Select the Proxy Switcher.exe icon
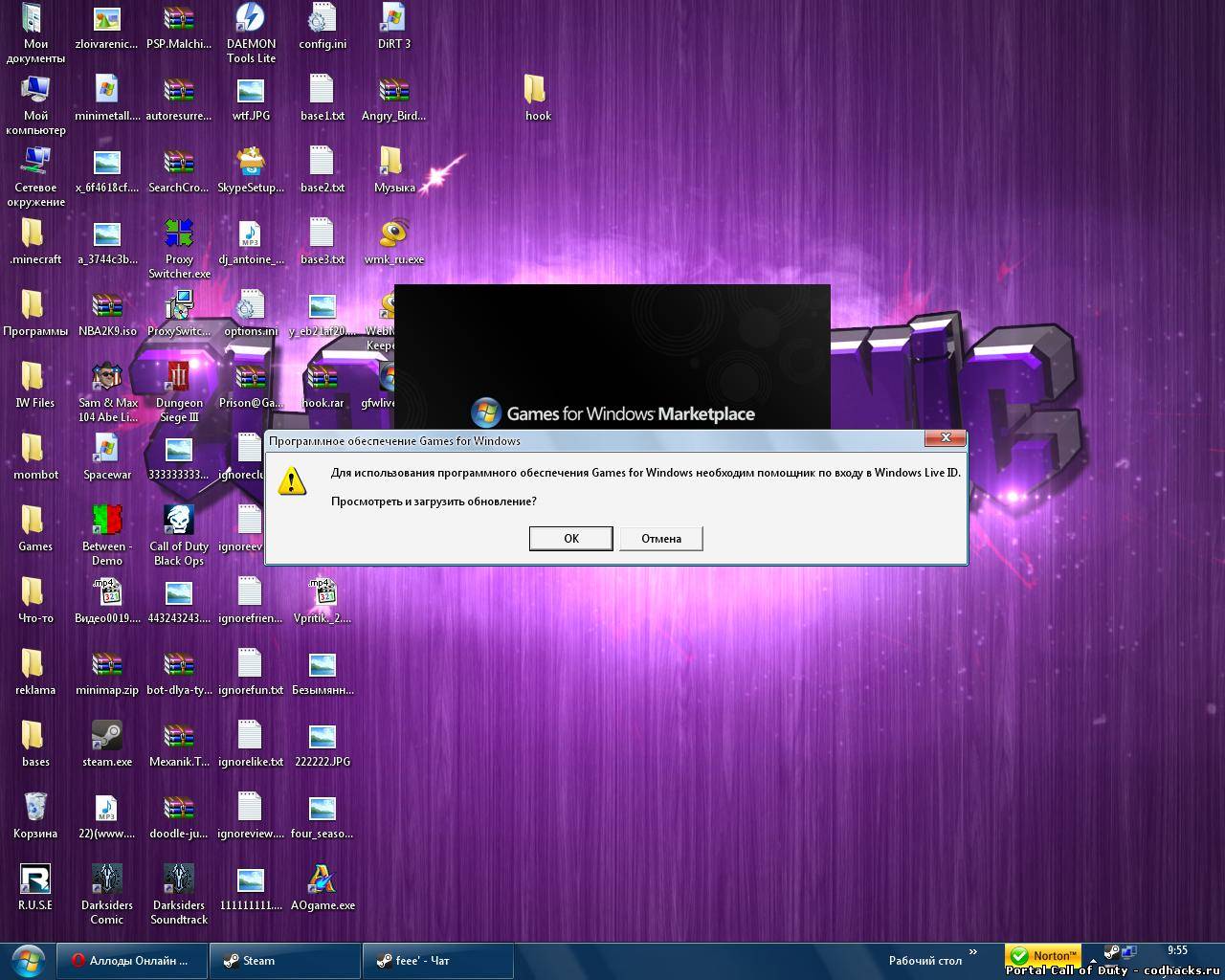 pos(179,234)
